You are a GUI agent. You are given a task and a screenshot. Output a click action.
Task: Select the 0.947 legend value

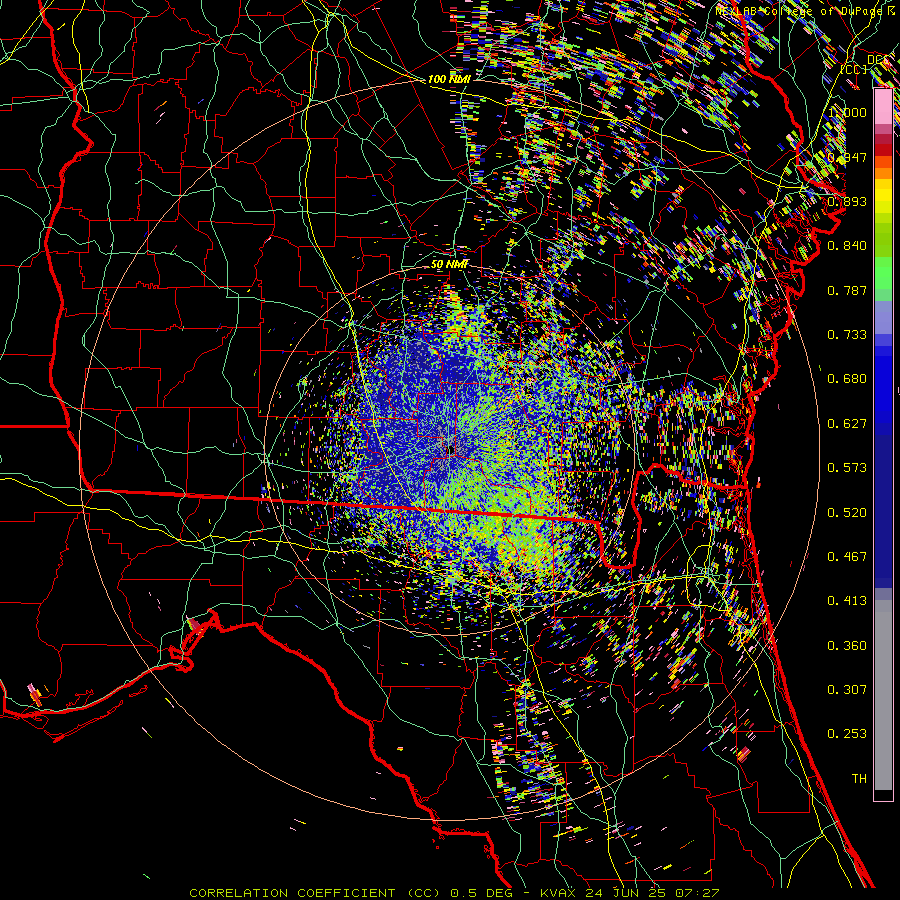[x=847, y=157]
